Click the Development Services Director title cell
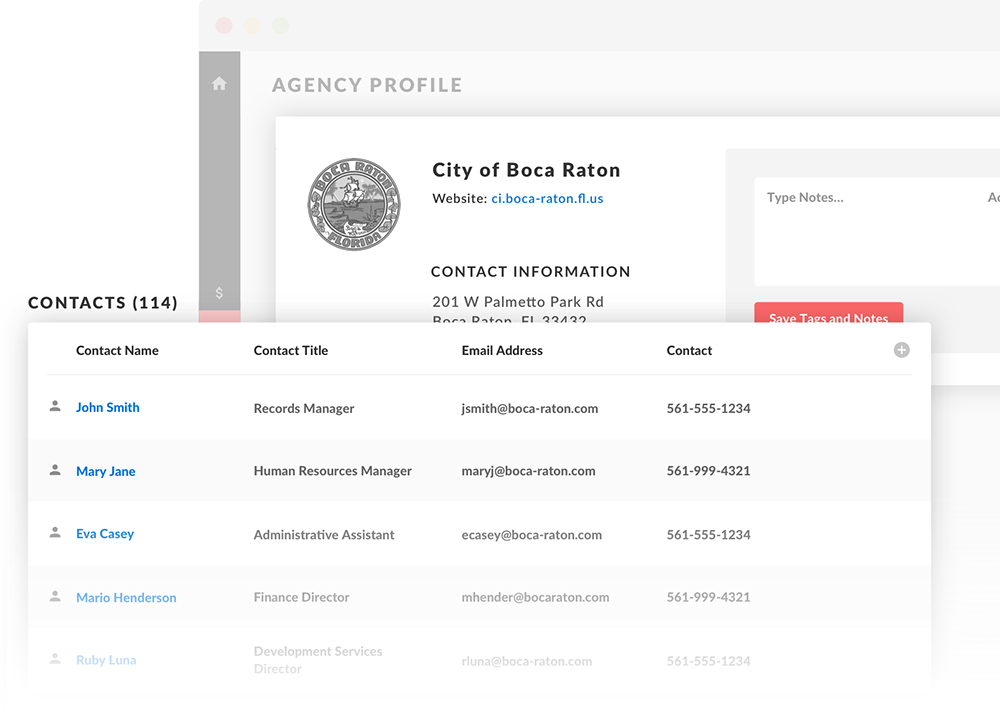Screen dimensions: 1000x722 (x=318, y=659)
